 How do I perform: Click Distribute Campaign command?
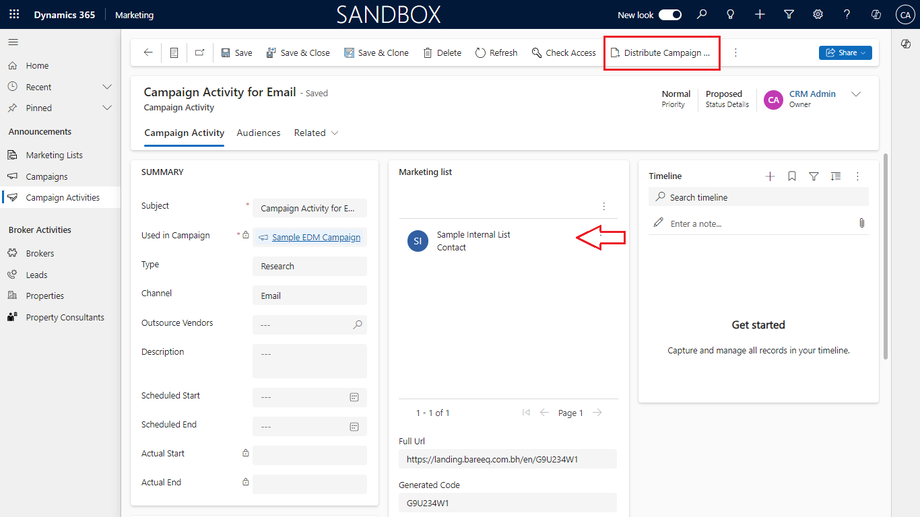coord(661,53)
